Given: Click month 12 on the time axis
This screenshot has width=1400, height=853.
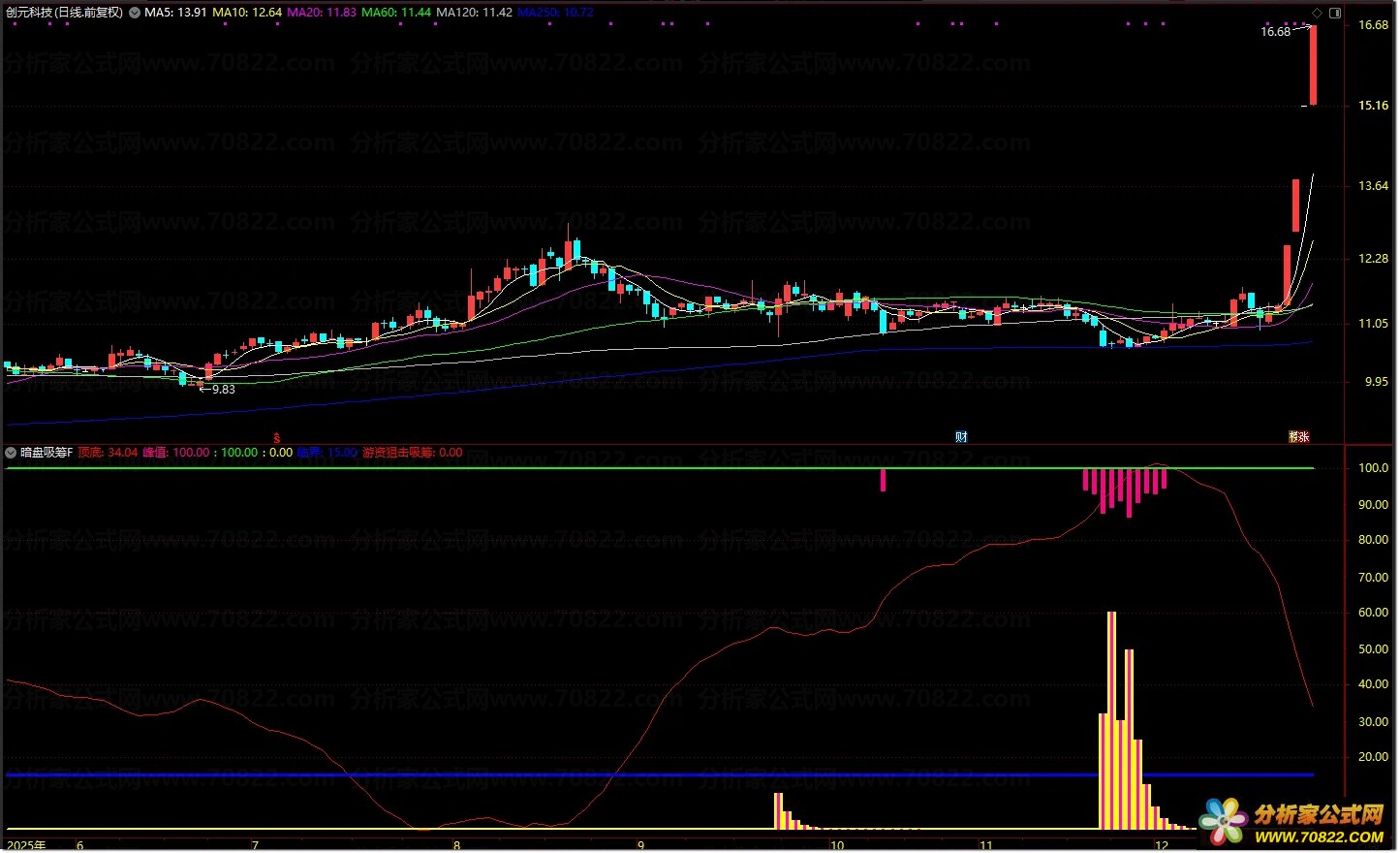Looking at the screenshot, I should point(1162,845).
